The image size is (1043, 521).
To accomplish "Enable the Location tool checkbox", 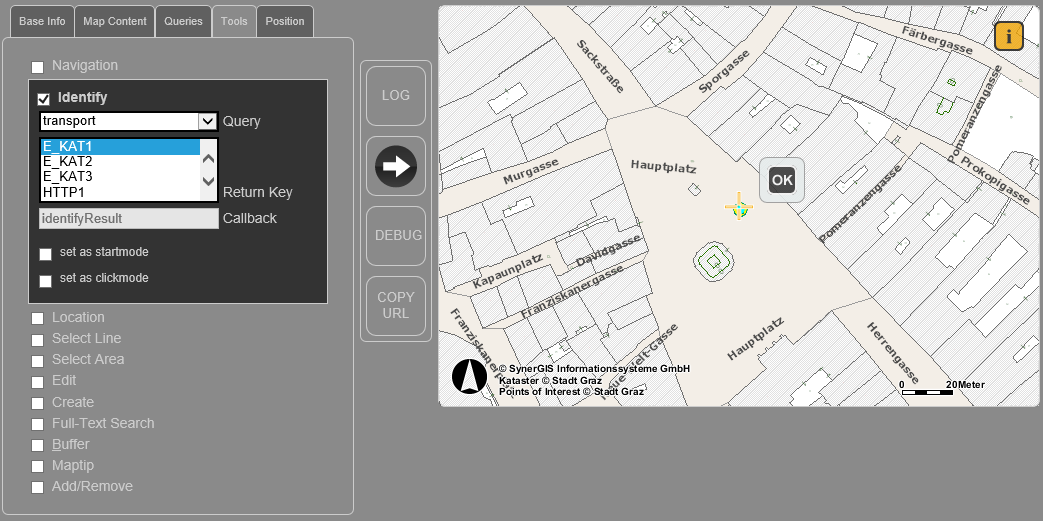I will click(x=38, y=319).
